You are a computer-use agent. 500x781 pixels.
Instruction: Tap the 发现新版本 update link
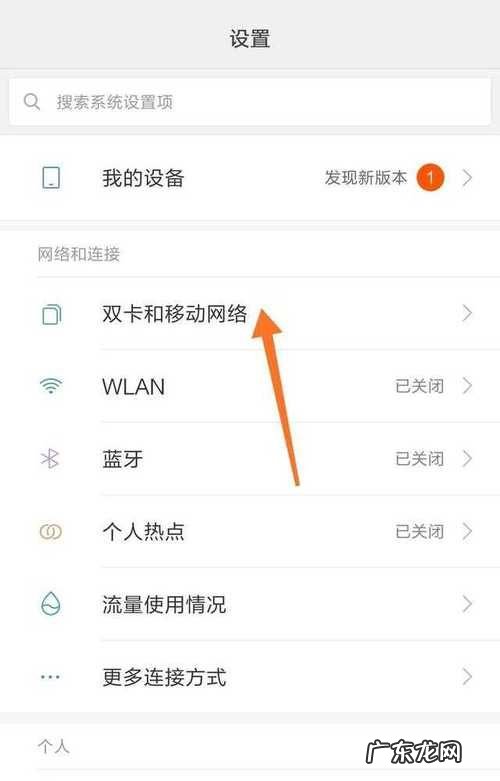point(366,177)
